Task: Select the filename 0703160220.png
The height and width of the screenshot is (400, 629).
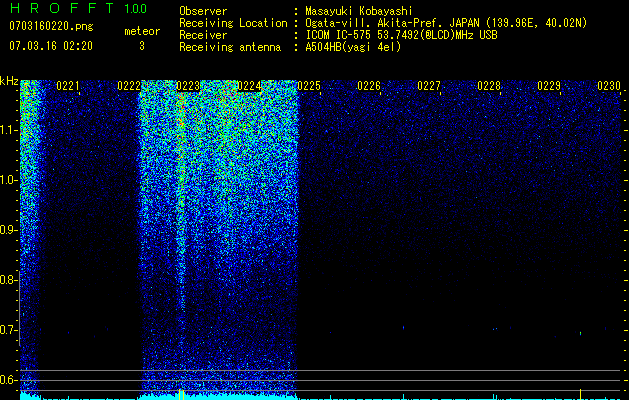Action: (x=51, y=27)
